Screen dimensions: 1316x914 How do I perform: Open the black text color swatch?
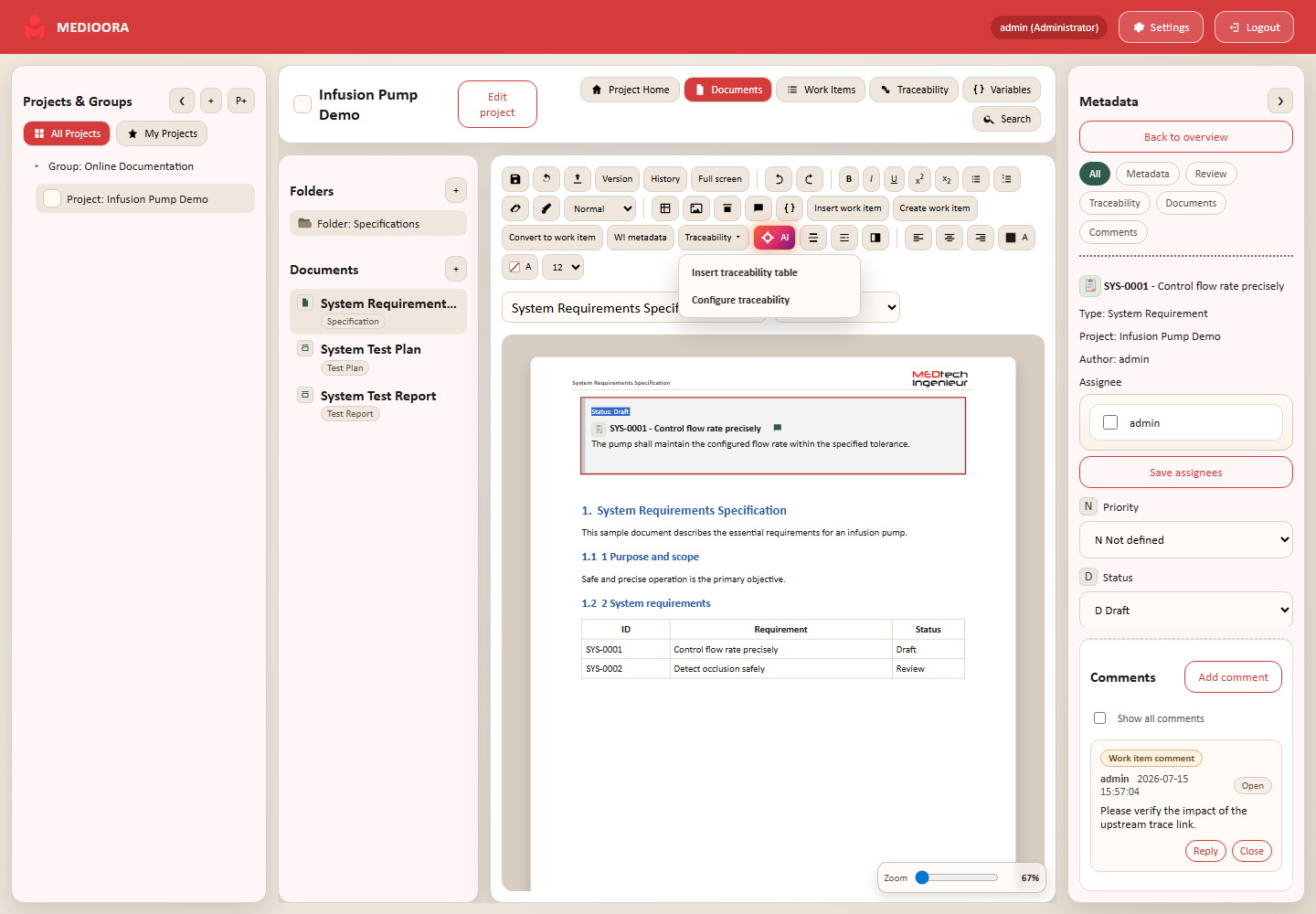click(x=1016, y=238)
